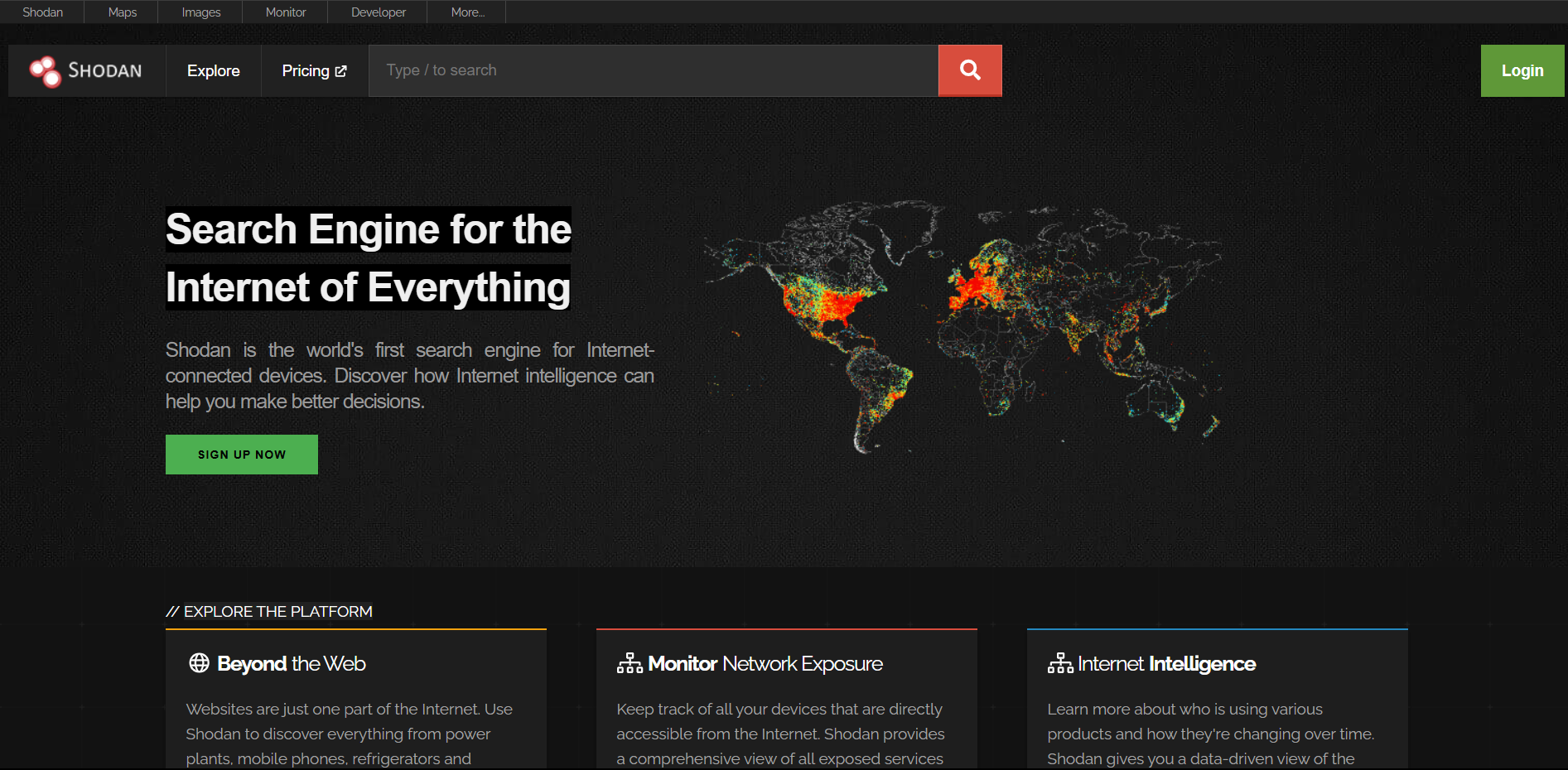Open the More... menu in the top bar
The height and width of the screenshot is (770, 1568).
(466, 12)
